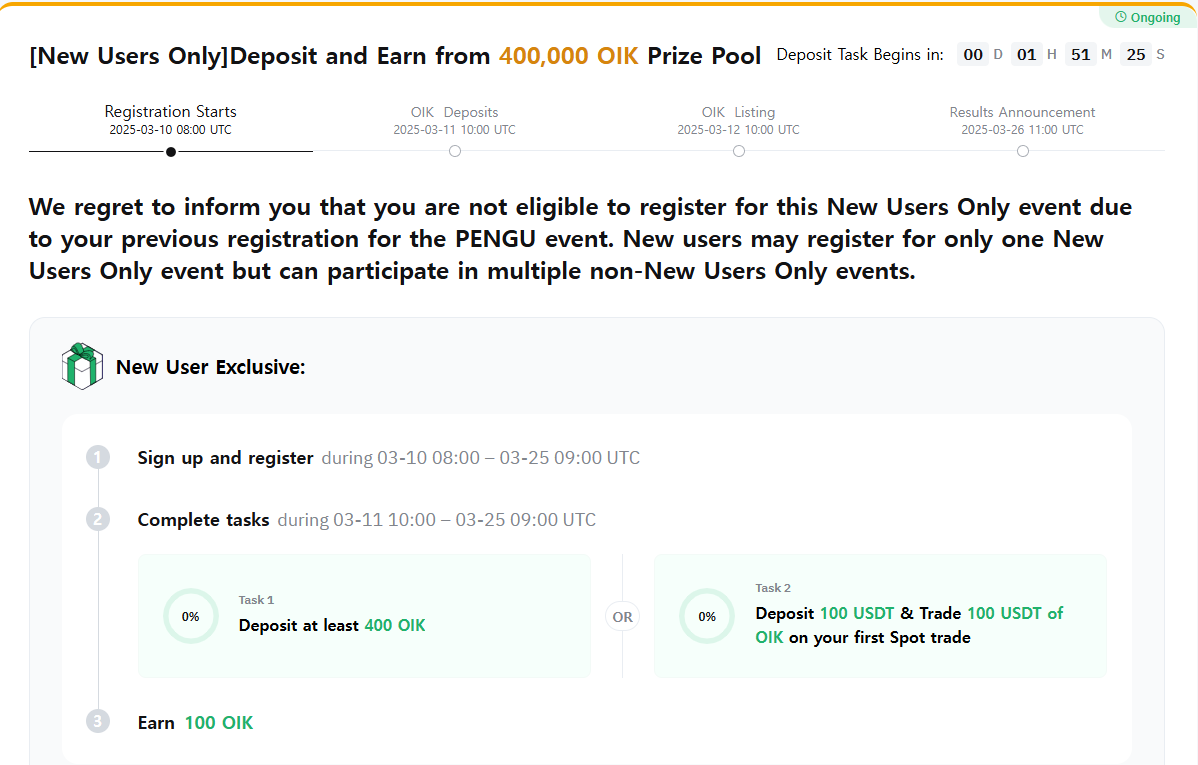Select the Registration Starts timeline dot
This screenshot has width=1198, height=765.
(x=171, y=152)
